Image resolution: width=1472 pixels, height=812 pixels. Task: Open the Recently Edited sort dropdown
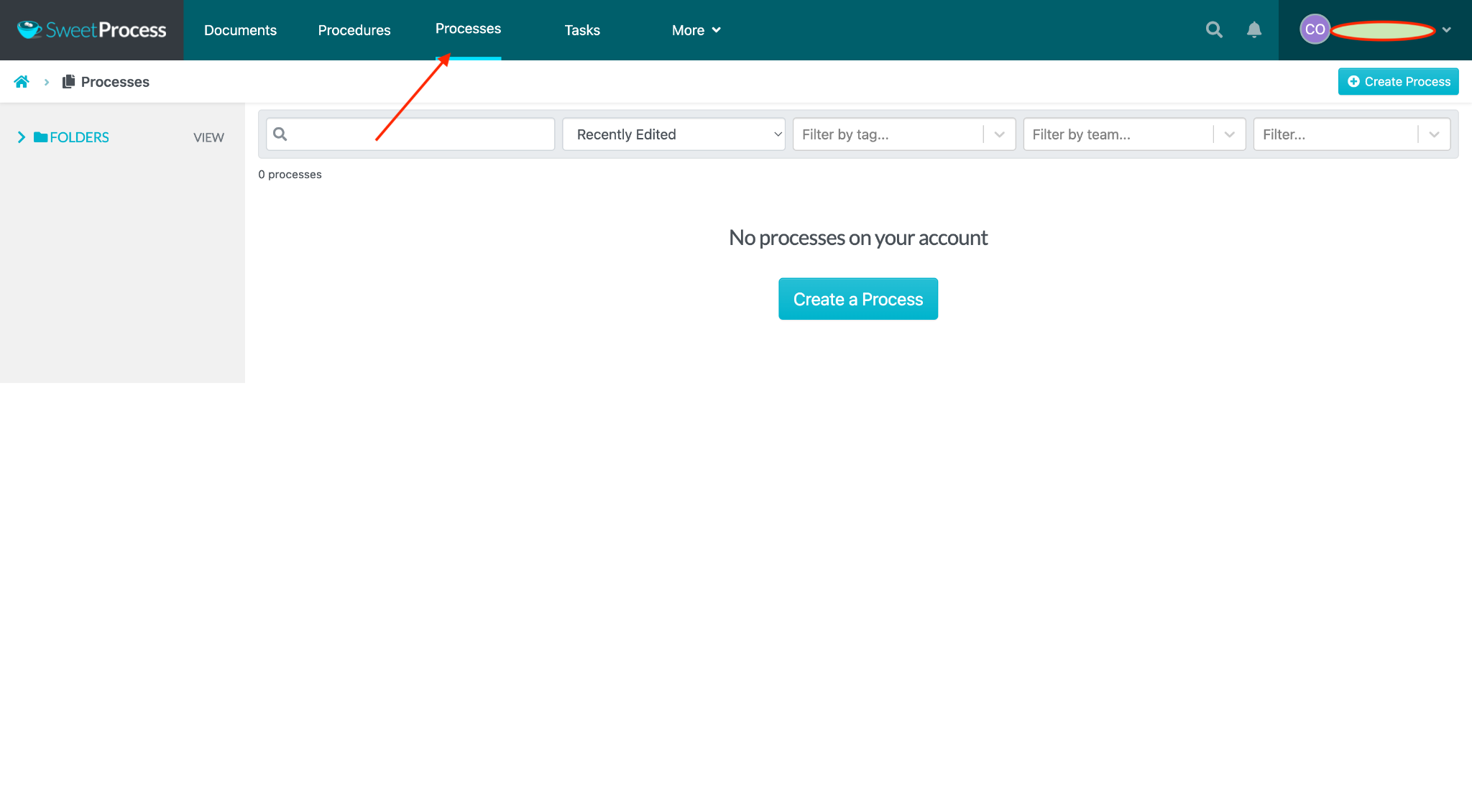(x=674, y=134)
